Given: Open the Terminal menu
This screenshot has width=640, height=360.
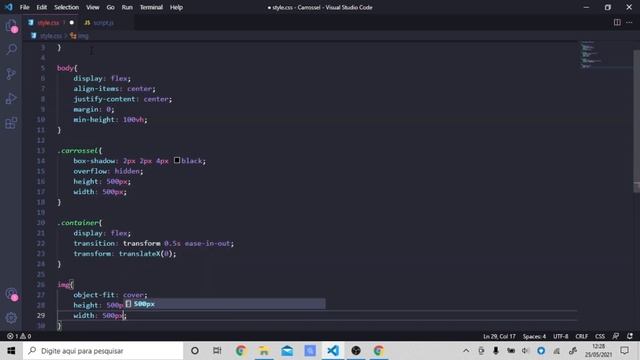Looking at the screenshot, I should 151,7.
